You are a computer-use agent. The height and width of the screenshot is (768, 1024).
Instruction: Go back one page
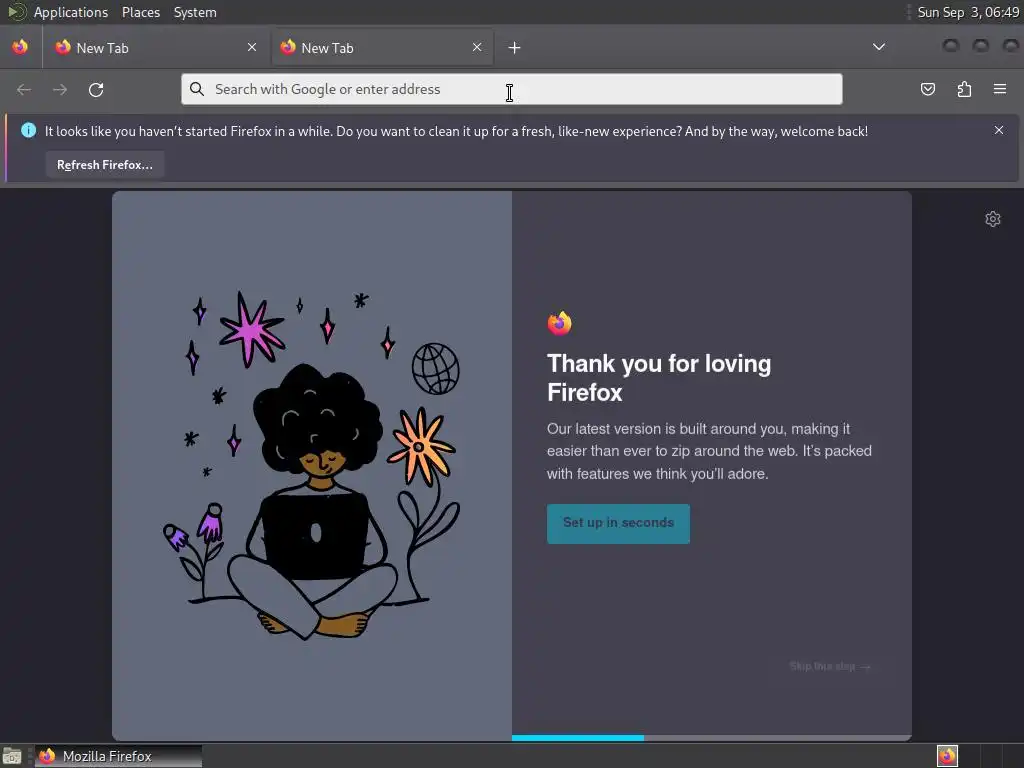pyautogui.click(x=24, y=89)
